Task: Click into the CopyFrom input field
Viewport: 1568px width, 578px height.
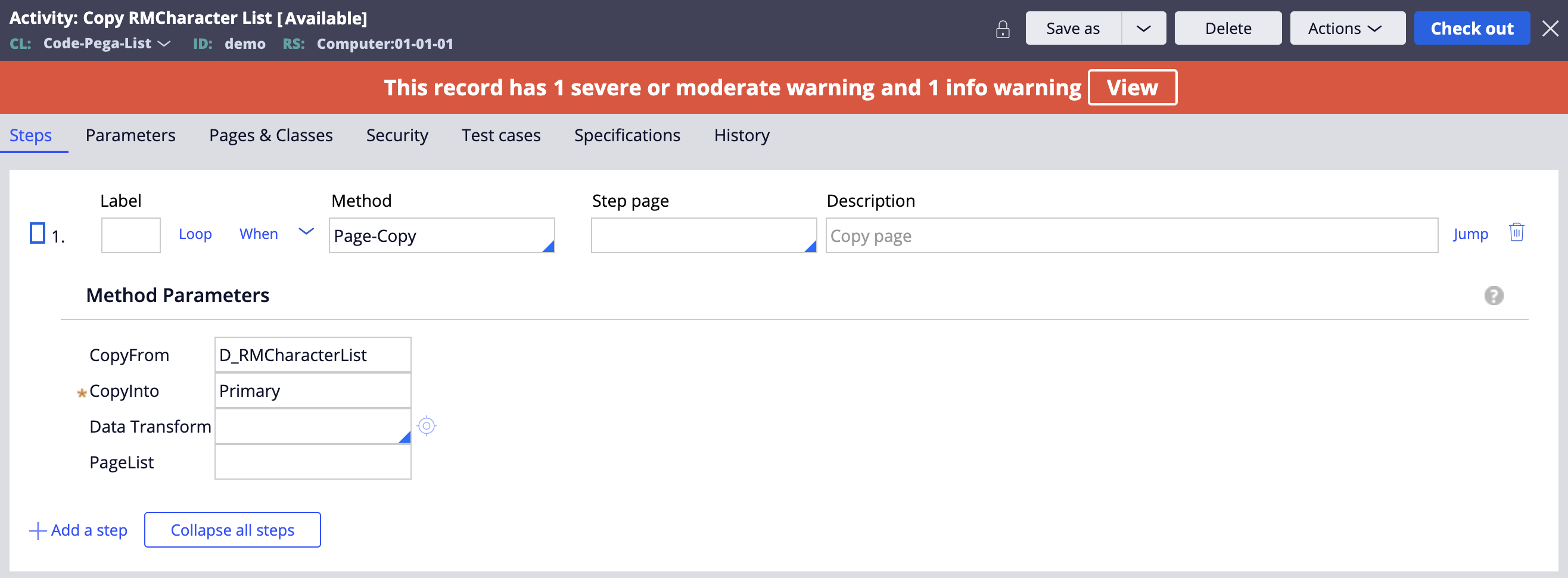Action: [x=313, y=355]
